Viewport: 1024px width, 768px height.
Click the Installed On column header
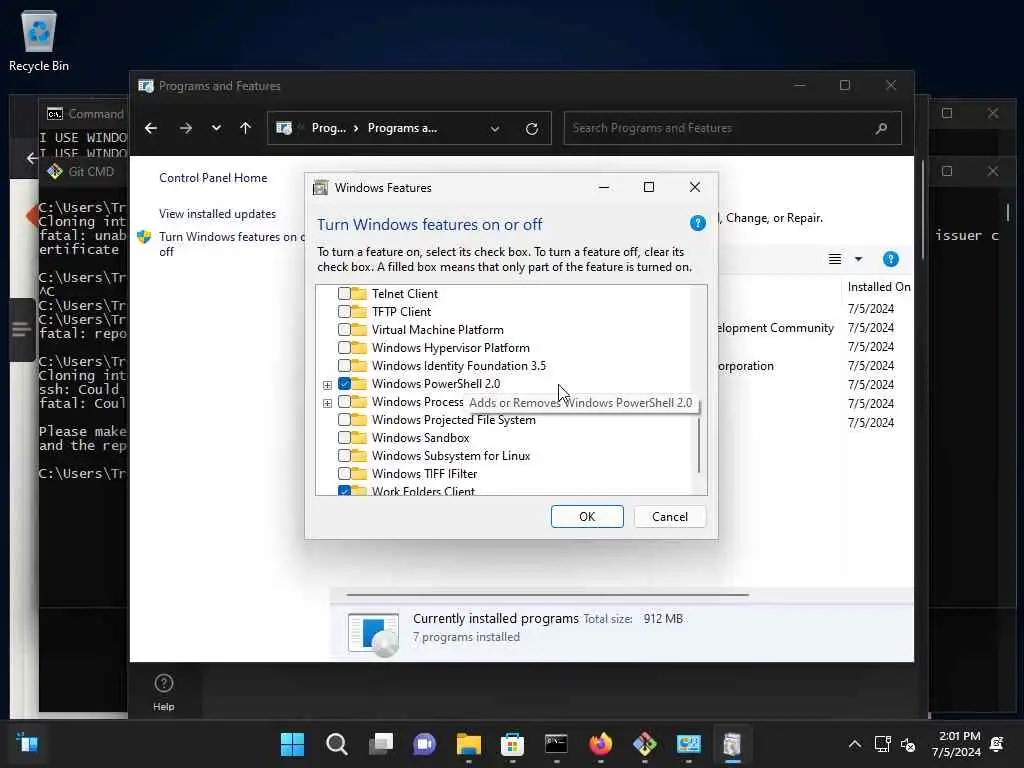pyautogui.click(x=878, y=287)
